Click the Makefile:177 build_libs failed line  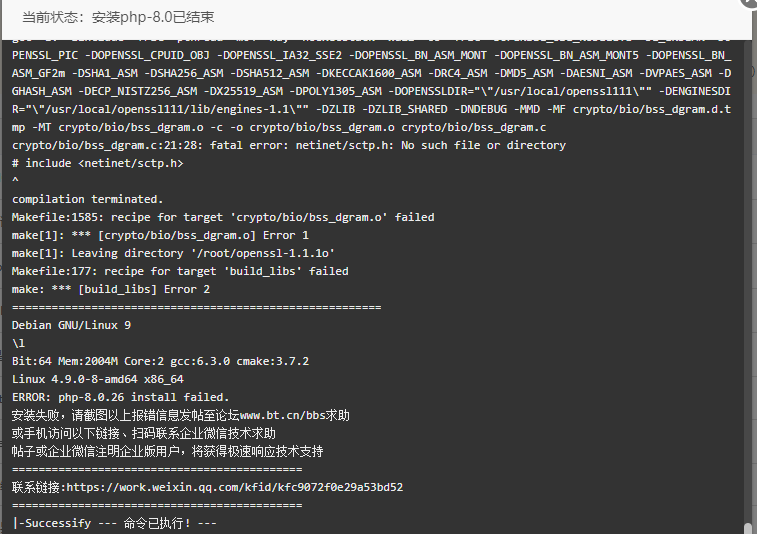click(180, 271)
